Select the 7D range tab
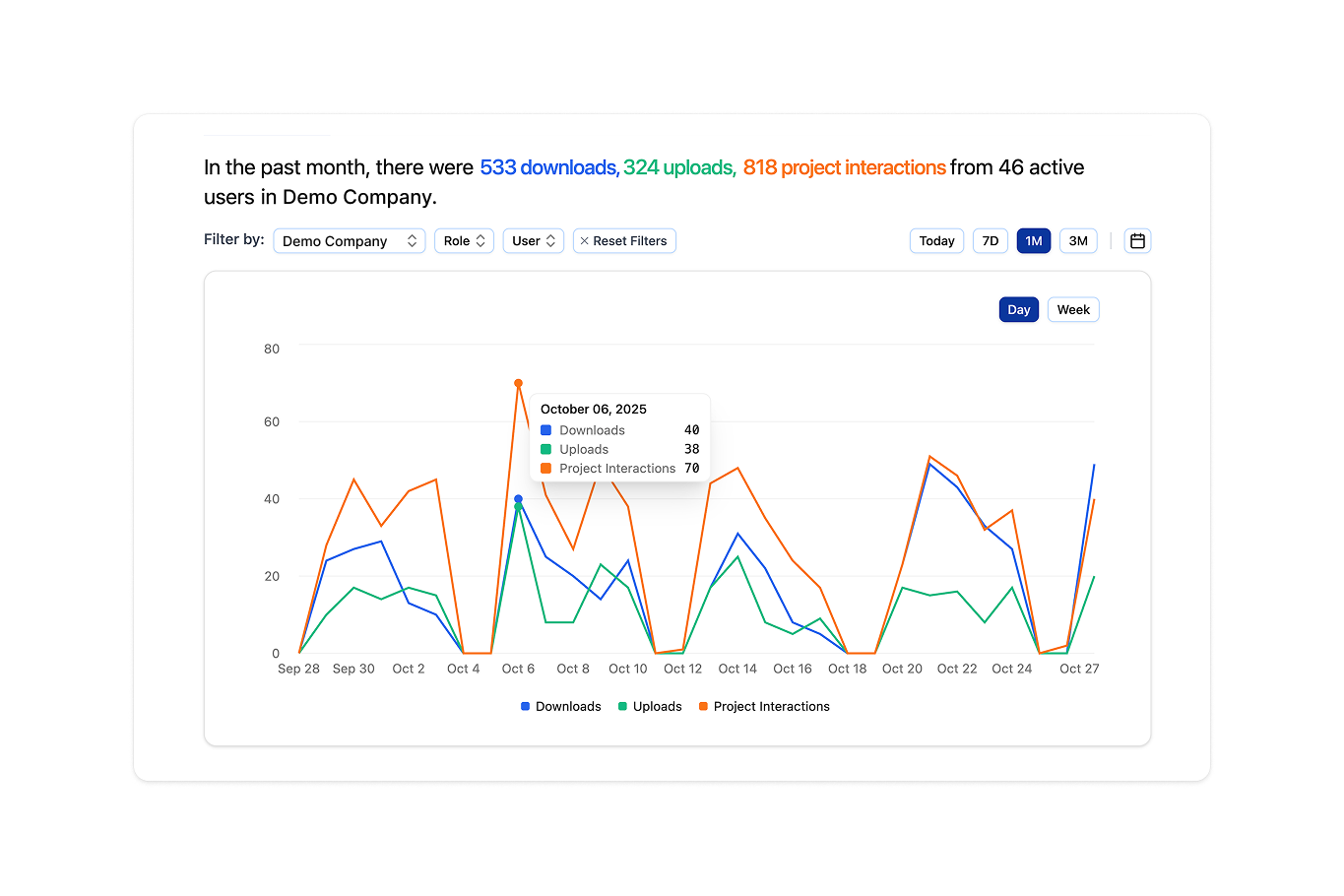Image resolution: width=1344 pixels, height=896 pixels. click(x=990, y=240)
